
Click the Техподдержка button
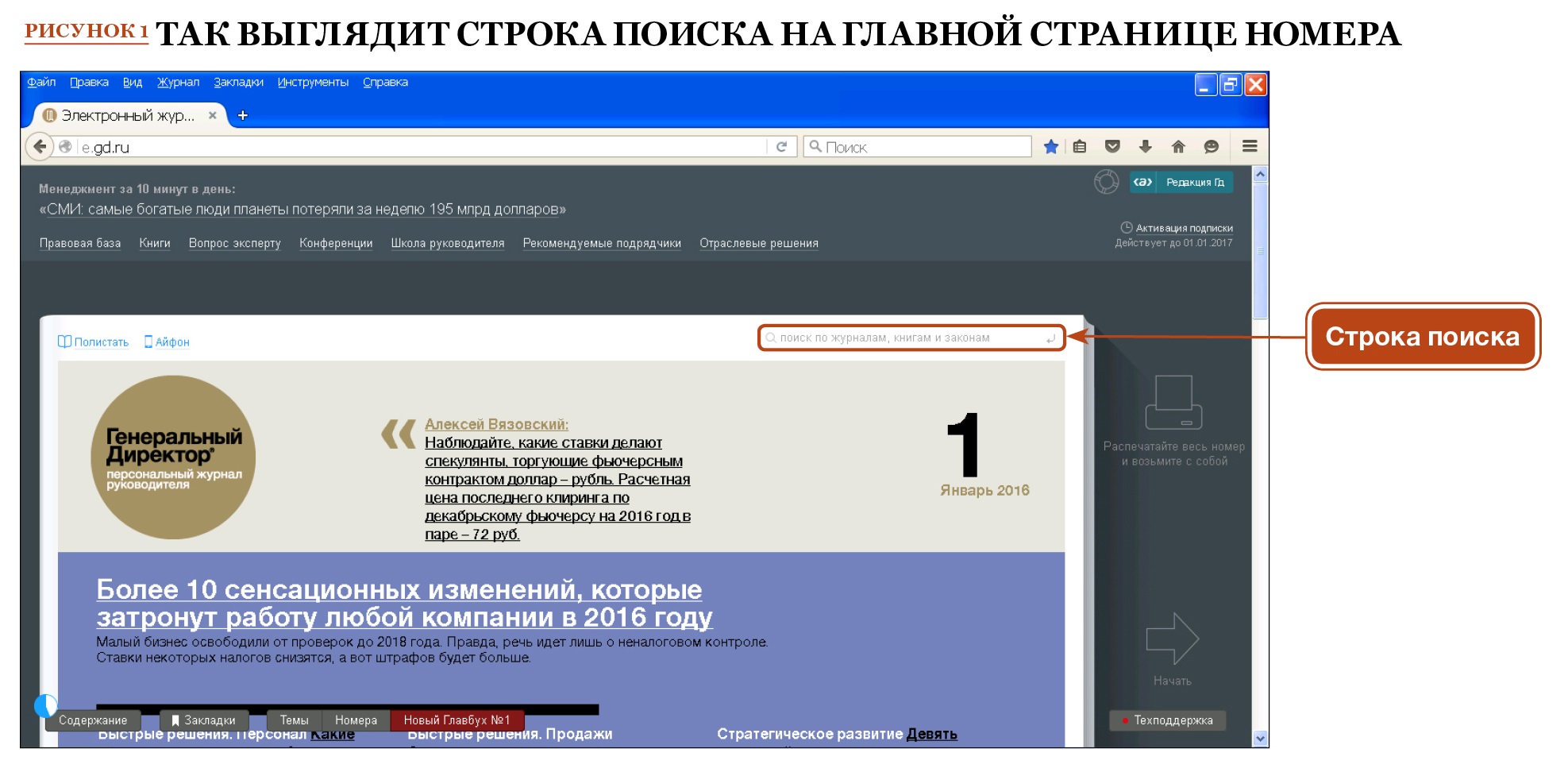pyautogui.click(x=1168, y=720)
